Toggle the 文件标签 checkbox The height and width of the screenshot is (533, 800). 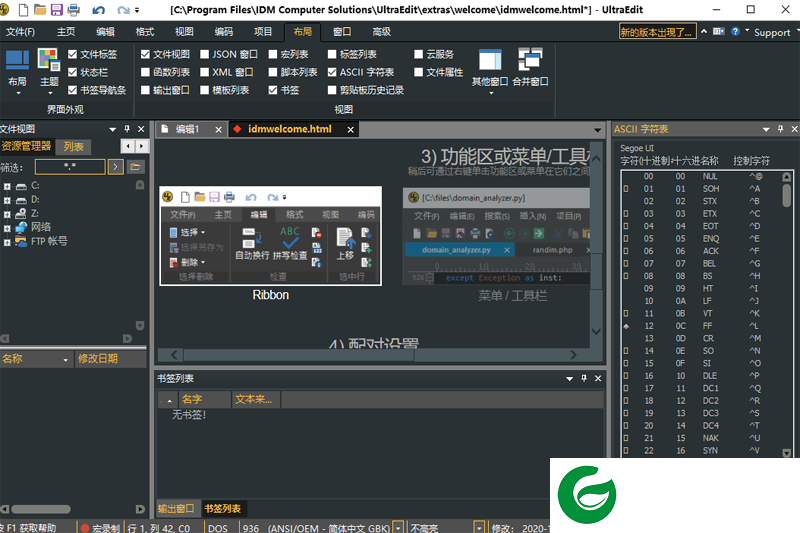[x=72, y=54]
